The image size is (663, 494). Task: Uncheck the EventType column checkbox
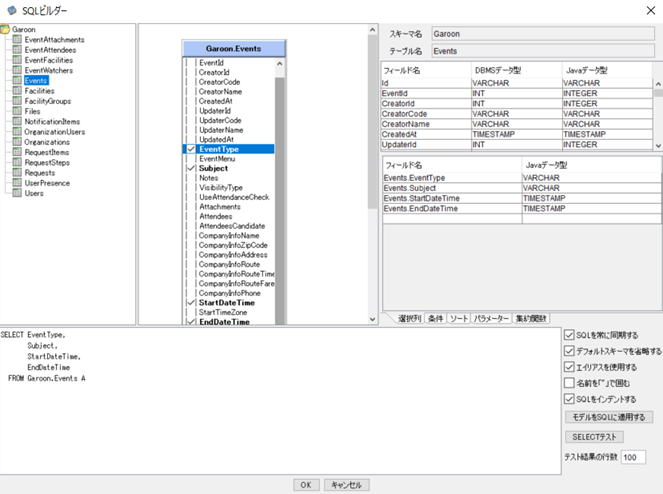click(x=191, y=149)
